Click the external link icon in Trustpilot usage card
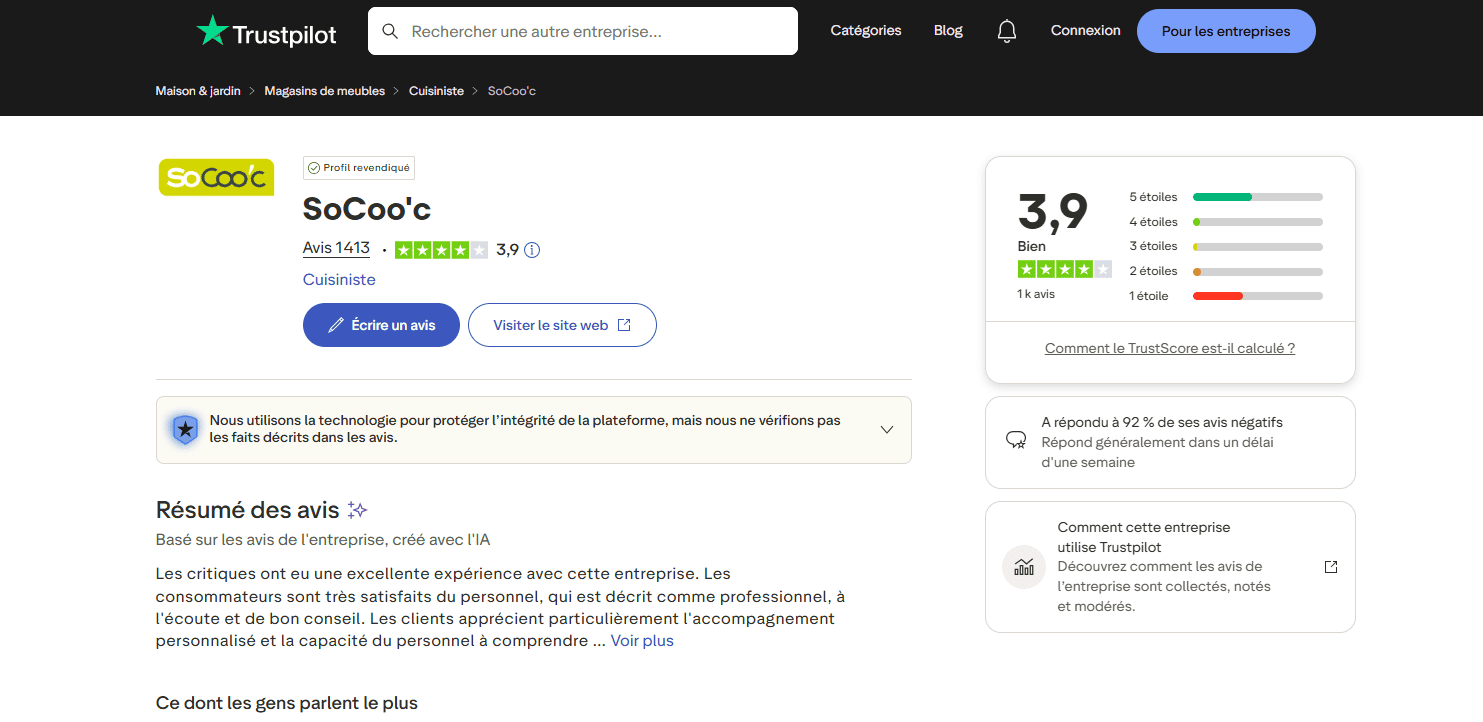This screenshot has height=722, width=1483. (1330, 567)
